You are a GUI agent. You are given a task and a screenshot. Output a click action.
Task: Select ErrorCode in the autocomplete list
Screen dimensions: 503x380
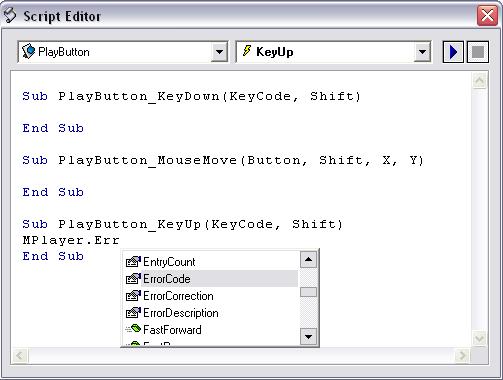click(211, 279)
